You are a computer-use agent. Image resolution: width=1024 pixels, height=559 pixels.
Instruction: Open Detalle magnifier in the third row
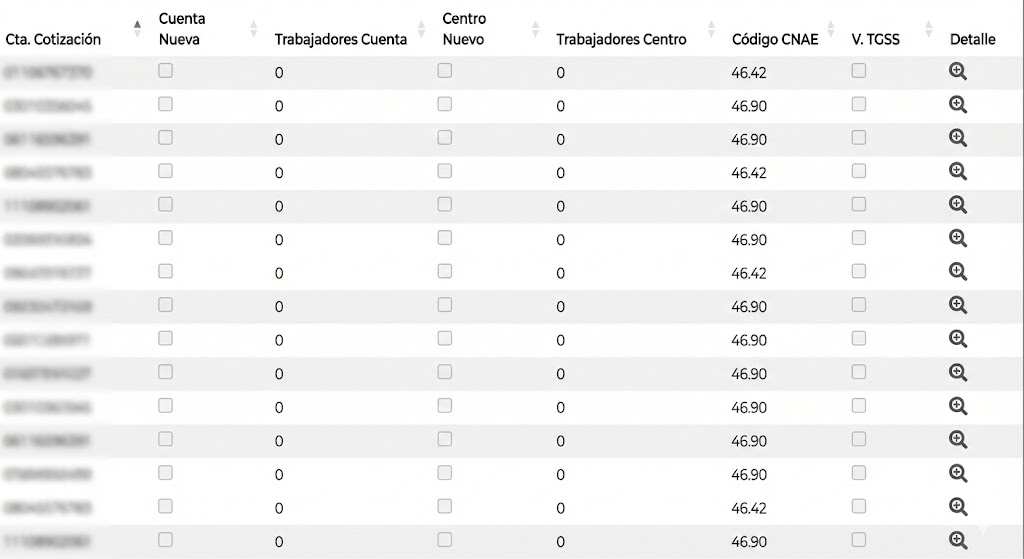(x=957, y=138)
